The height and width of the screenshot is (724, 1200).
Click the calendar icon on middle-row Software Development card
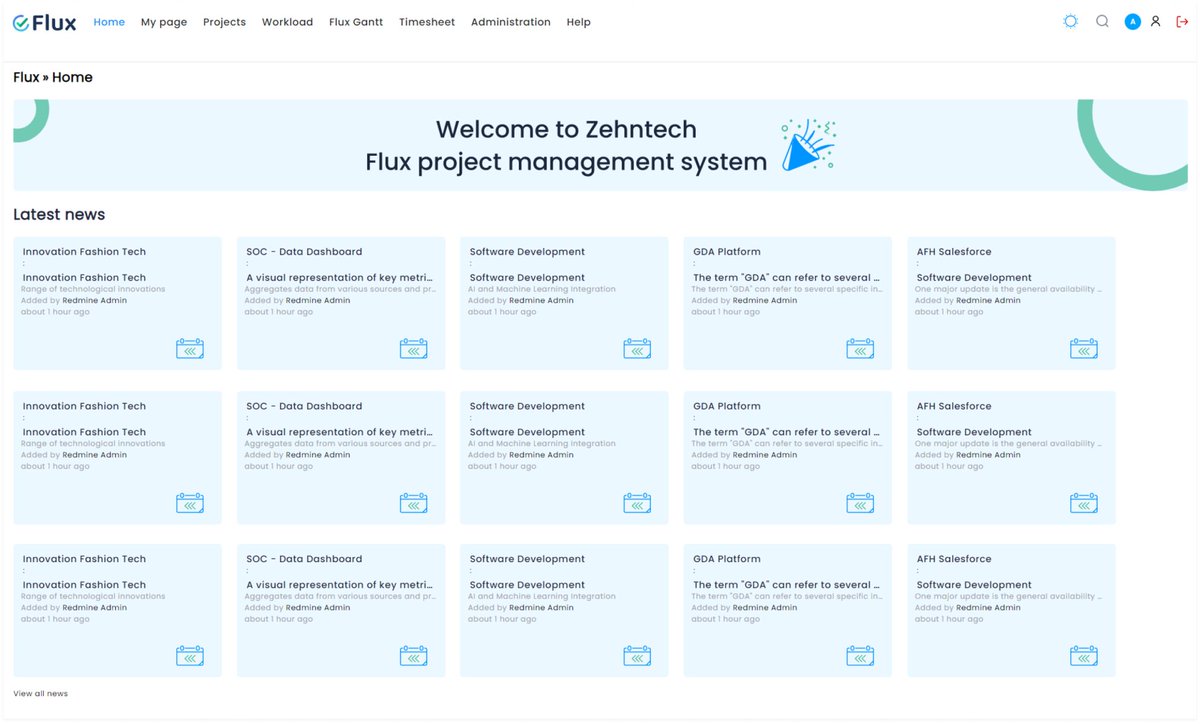tap(637, 503)
